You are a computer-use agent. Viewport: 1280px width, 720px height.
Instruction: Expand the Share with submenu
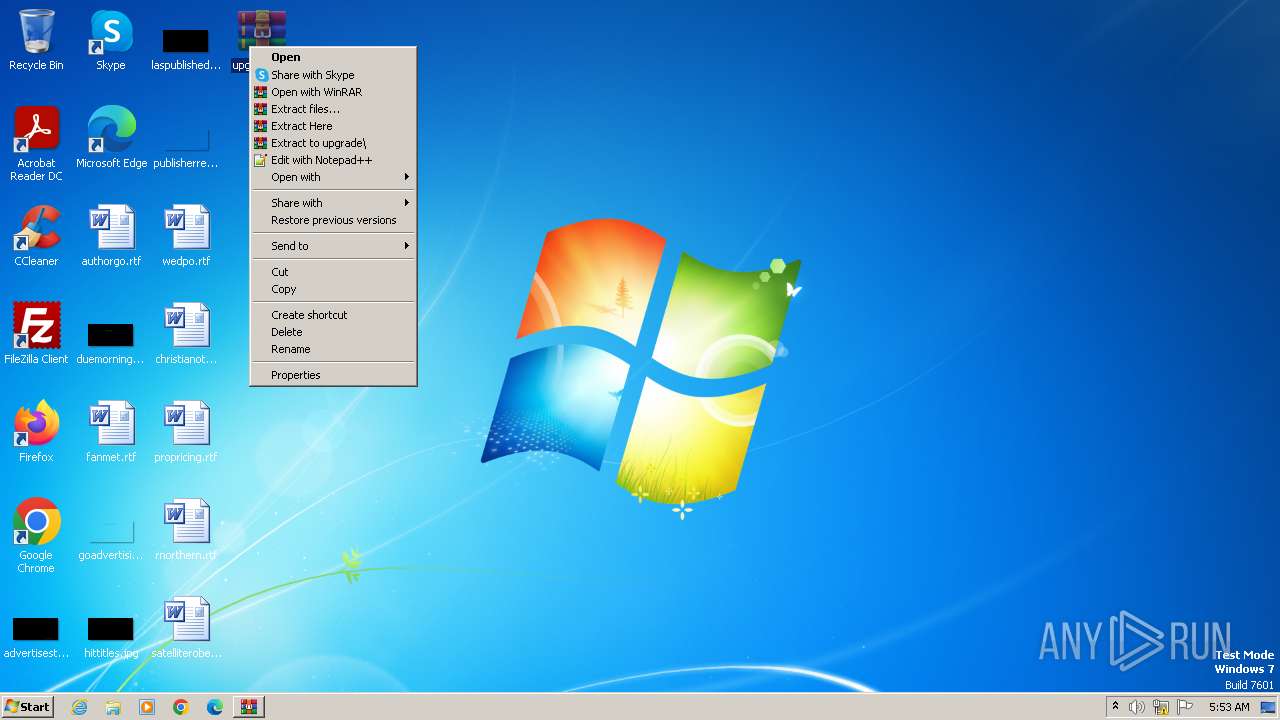click(x=333, y=203)
